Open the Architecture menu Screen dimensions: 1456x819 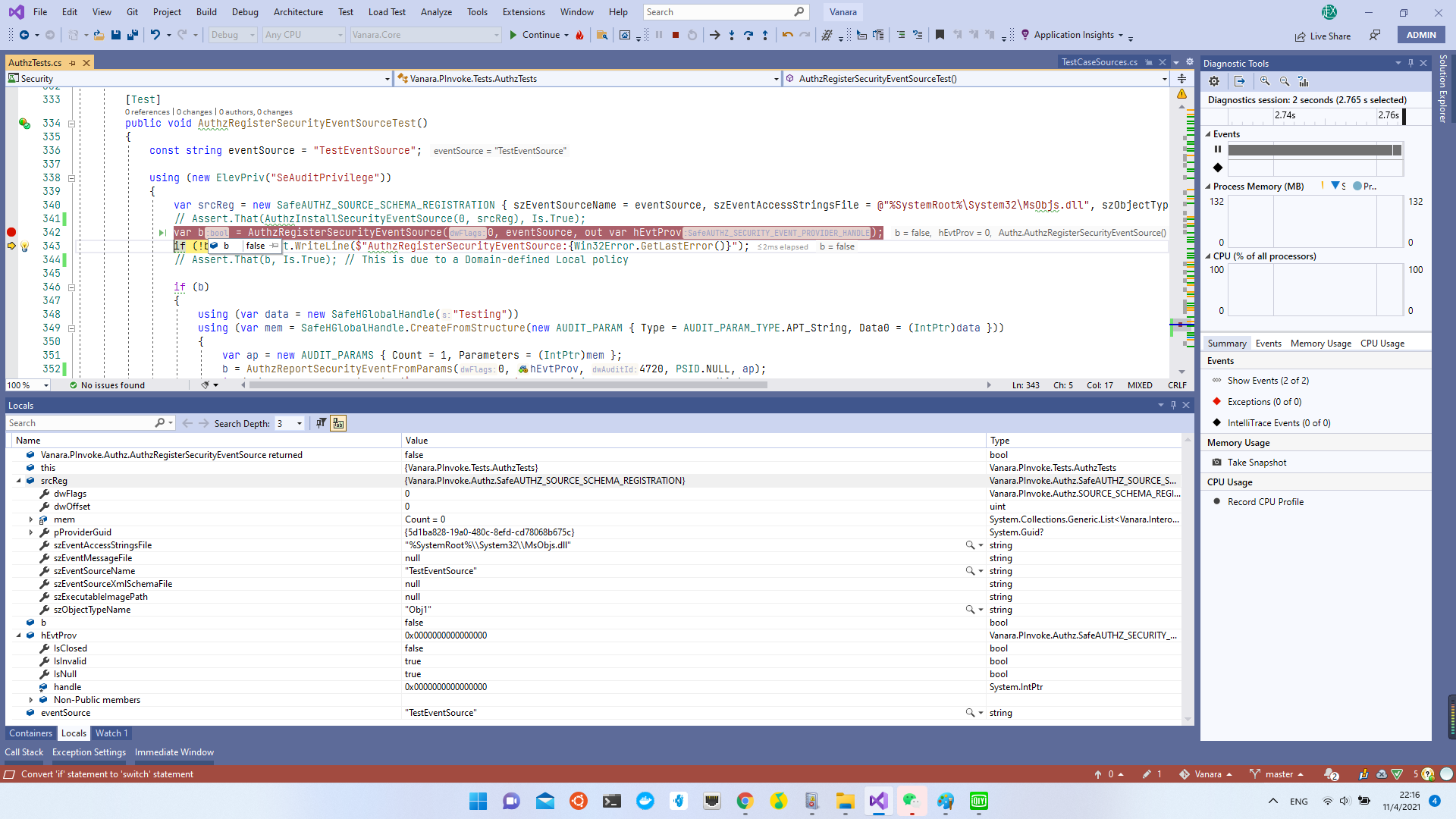coord(298,12)
